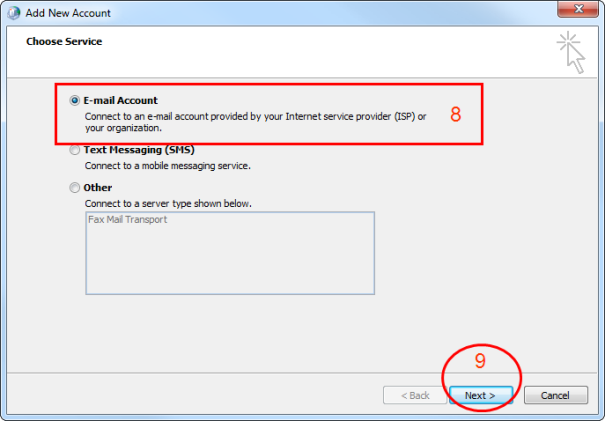
Task: Click the cursor sparkle graphic in the header
Action: 572,51
